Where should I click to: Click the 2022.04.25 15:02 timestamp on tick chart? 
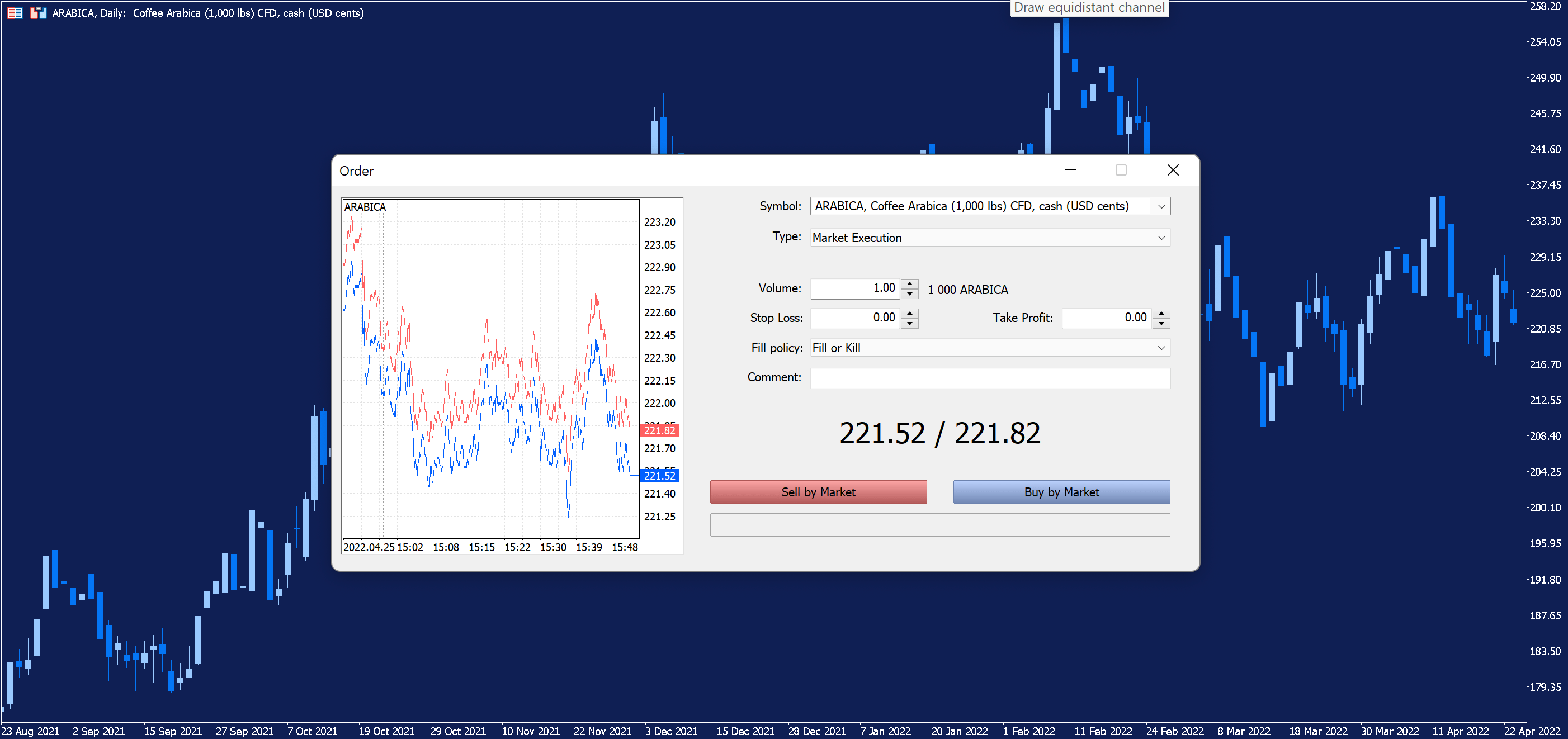(x=383, y=547)
